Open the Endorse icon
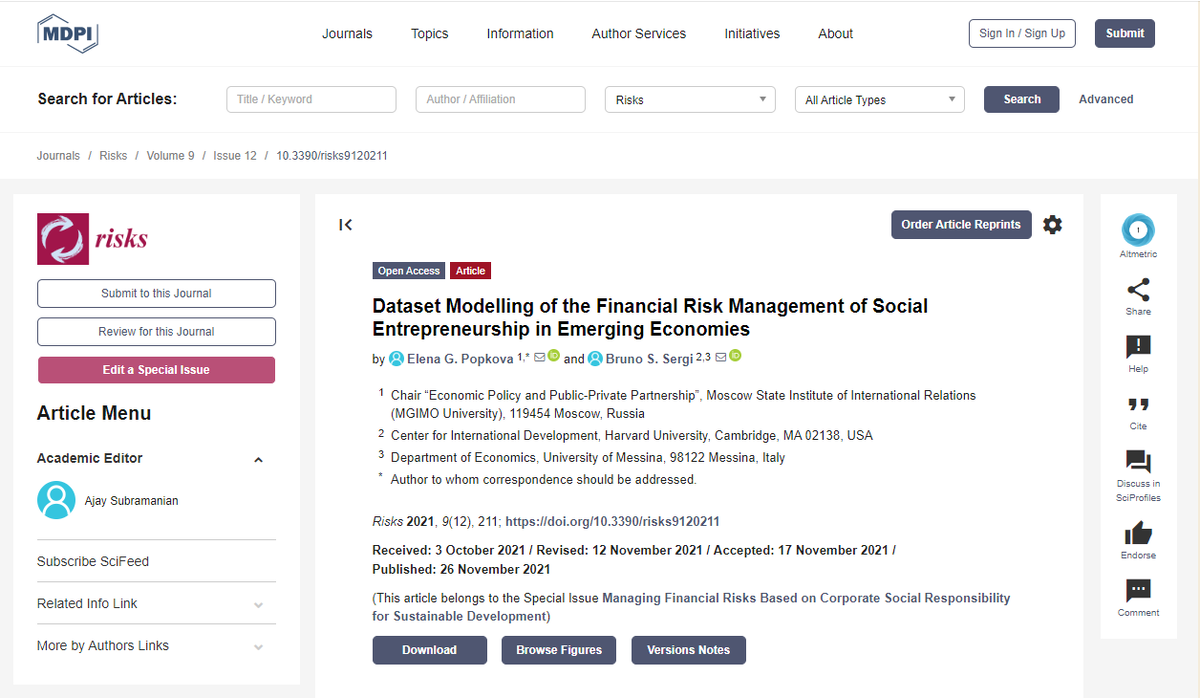The height and width of the screenshot is (698, 1200). tap(1138, 533)
